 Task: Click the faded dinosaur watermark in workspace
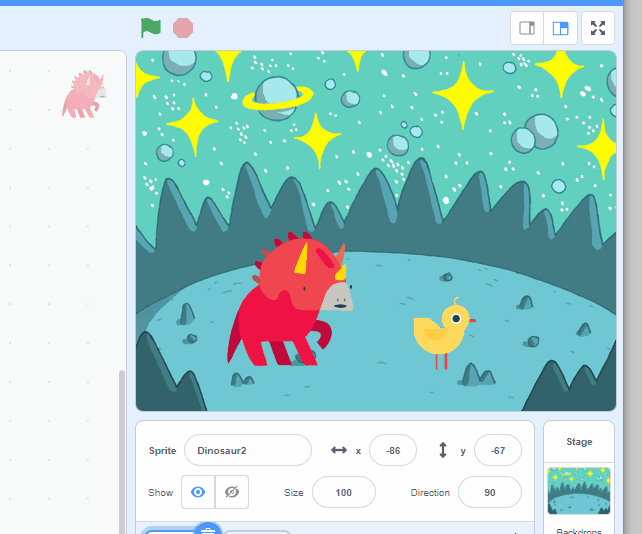coord(84,94)
